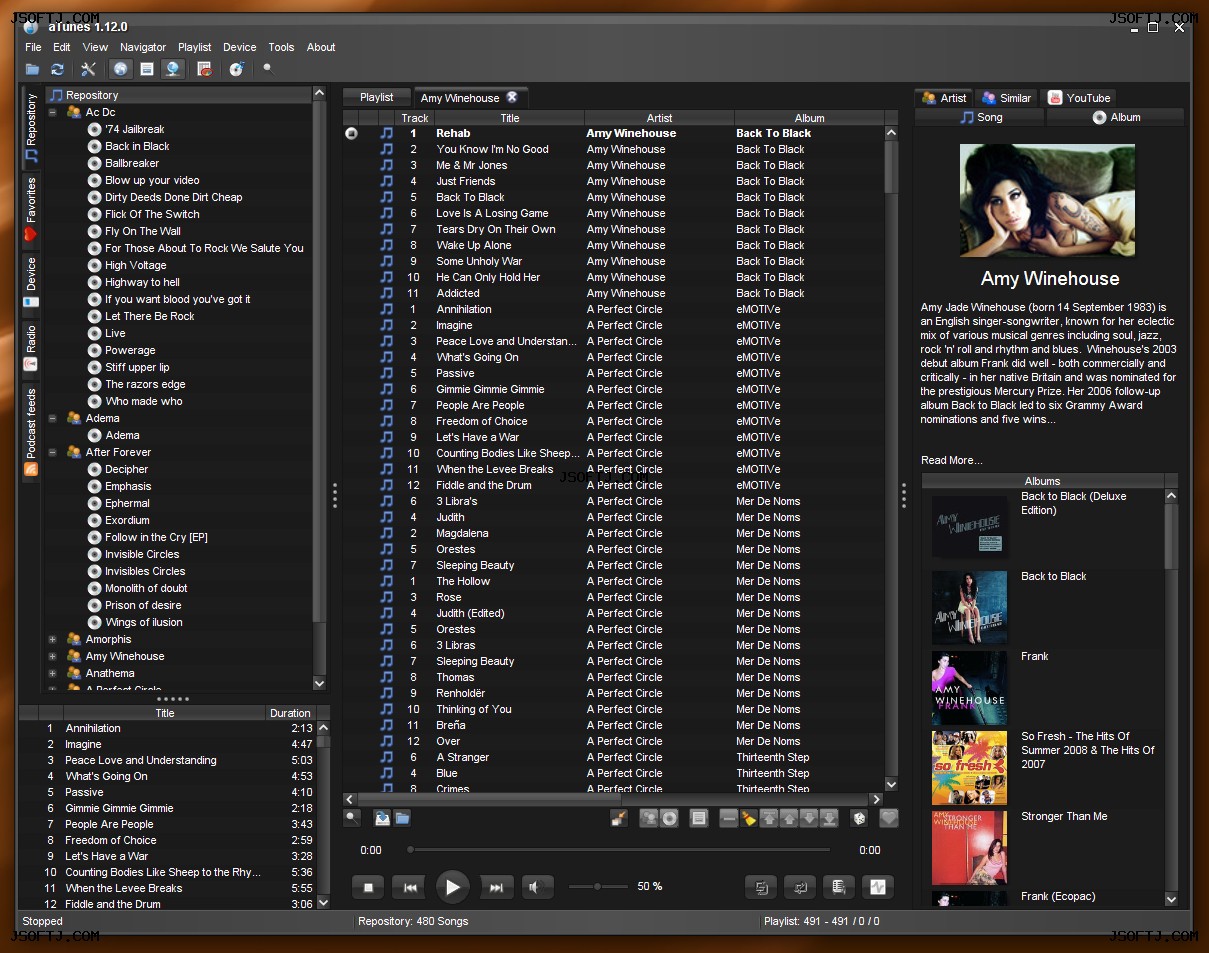Sort playlist by the Artist column header
Image resolution: width=1209 pixels, height=953 pixels.
(x=659, y=118)
